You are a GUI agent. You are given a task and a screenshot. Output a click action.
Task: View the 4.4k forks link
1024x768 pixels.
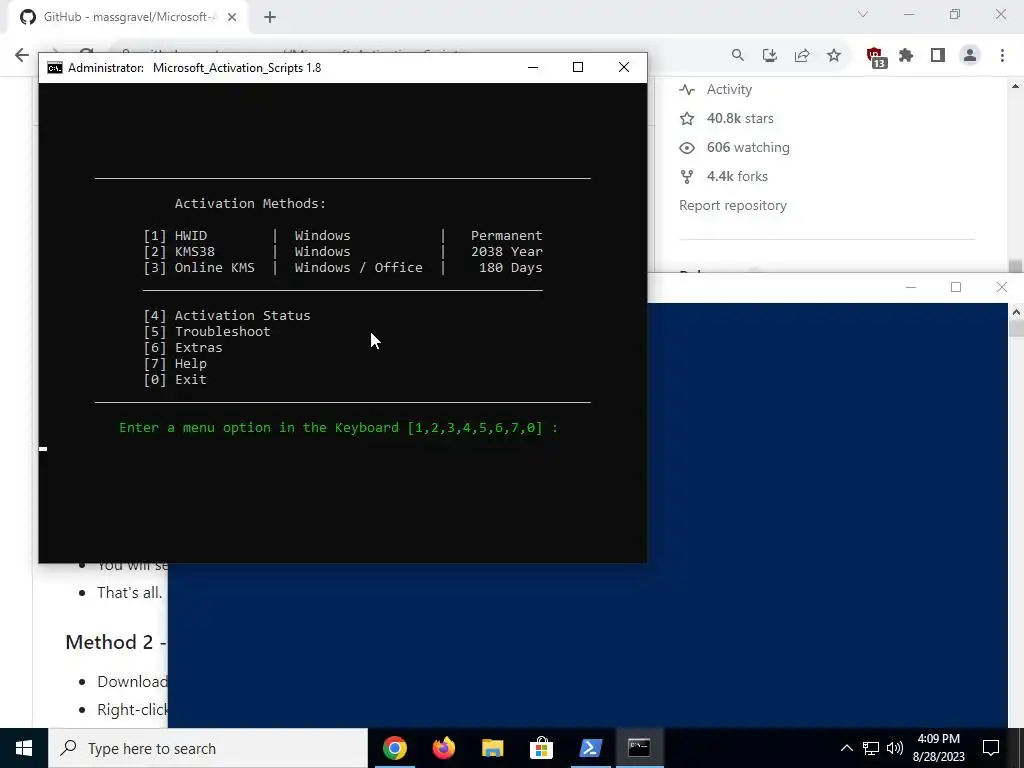point(737,176)
